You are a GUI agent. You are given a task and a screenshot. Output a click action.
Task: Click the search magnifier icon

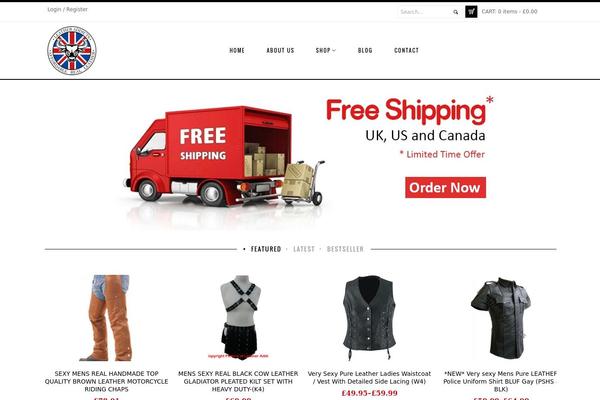point(455,12)
